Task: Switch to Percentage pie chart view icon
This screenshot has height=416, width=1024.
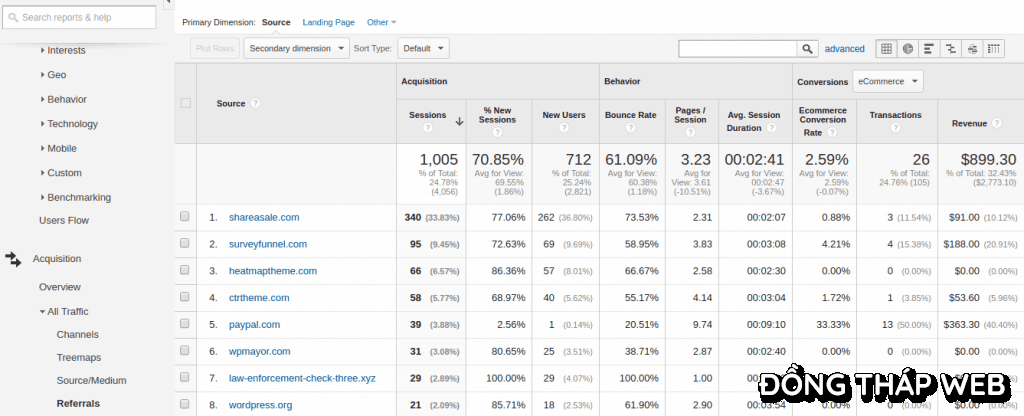Action: (x=908, y=48)
